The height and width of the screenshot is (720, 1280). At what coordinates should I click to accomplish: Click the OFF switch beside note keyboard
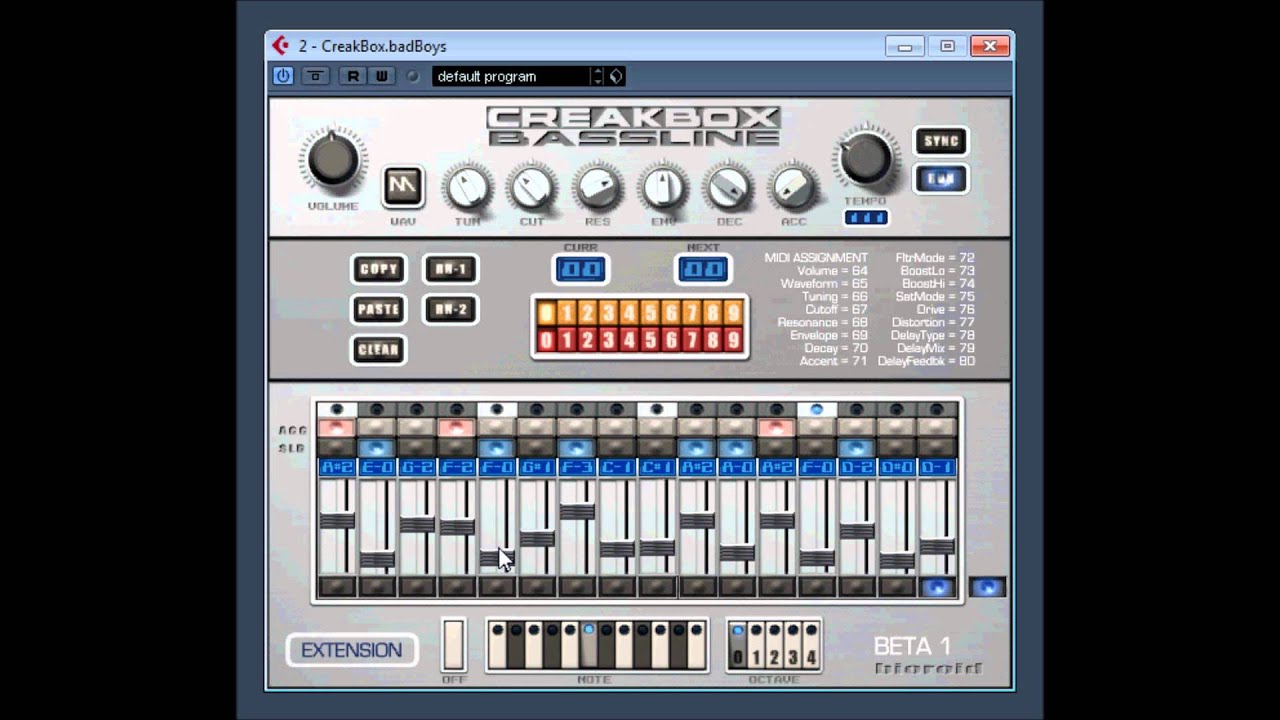454,645
